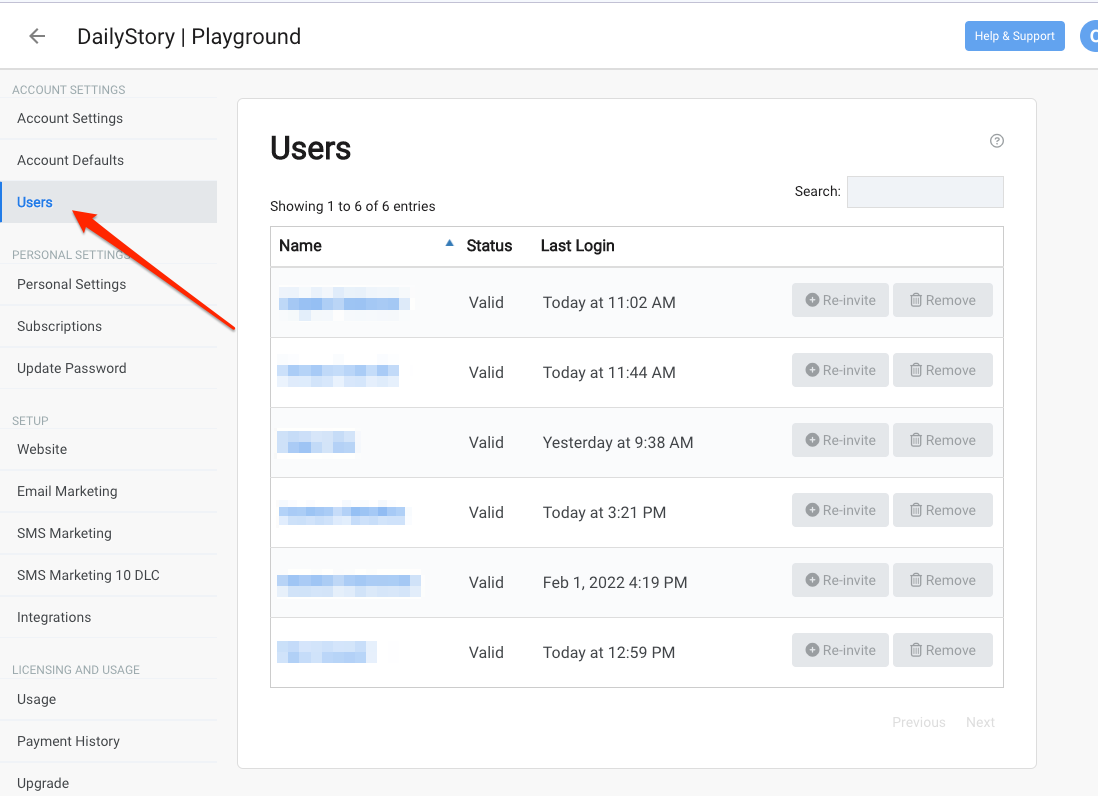Open Account Defaults in sidebar
The height and width of the screenshot is (796, 1098).
click(x=109, y=160)
